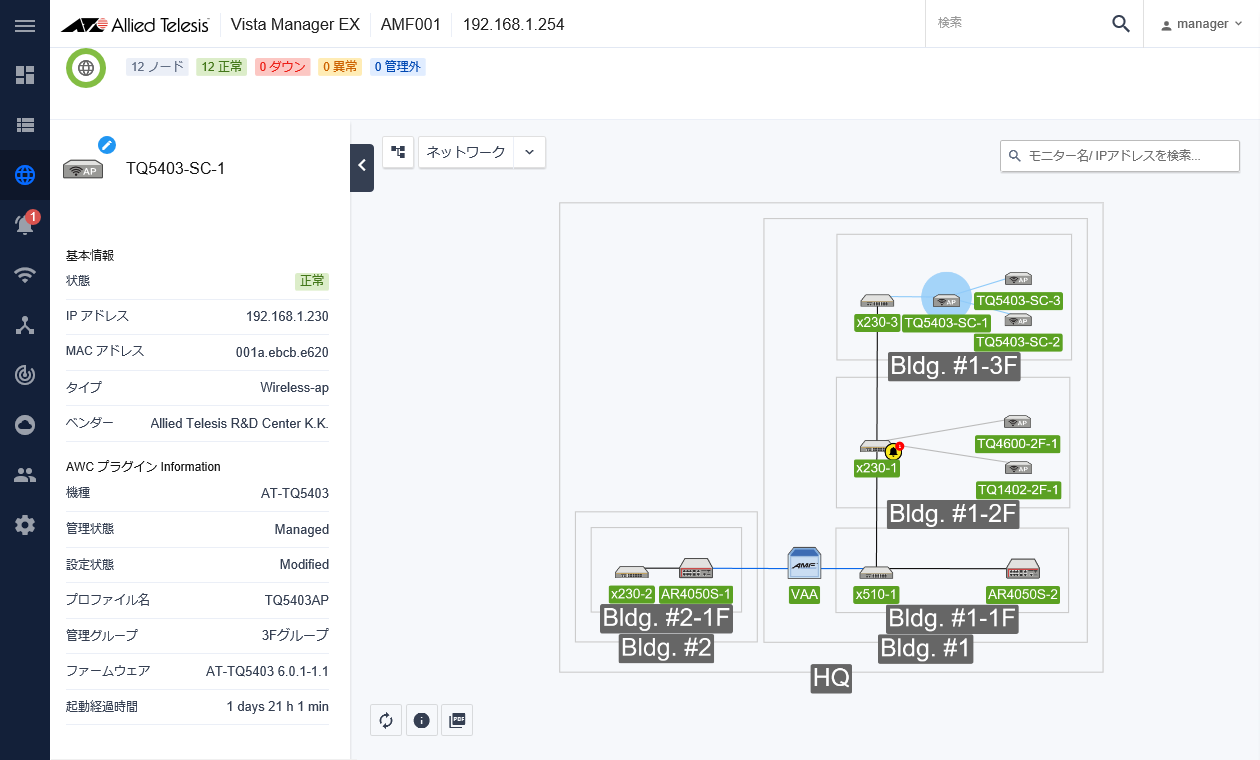Screen dimensions: 1260x760
Task: Open the wireless Wi-Fi icon in sidebar
Action: pyautogui.click(x=25, y=275)
